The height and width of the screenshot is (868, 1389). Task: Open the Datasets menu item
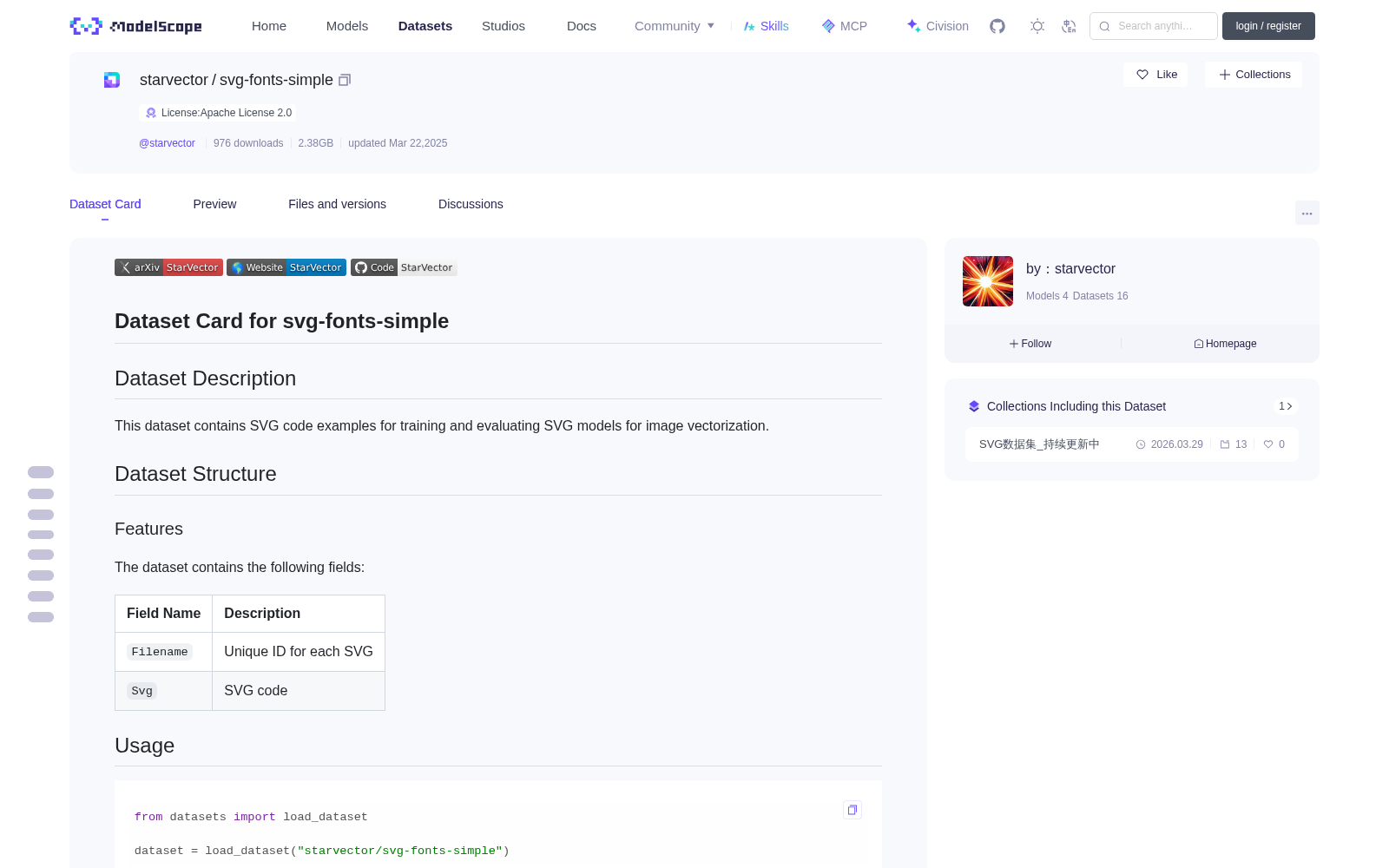tap(425, 26)
